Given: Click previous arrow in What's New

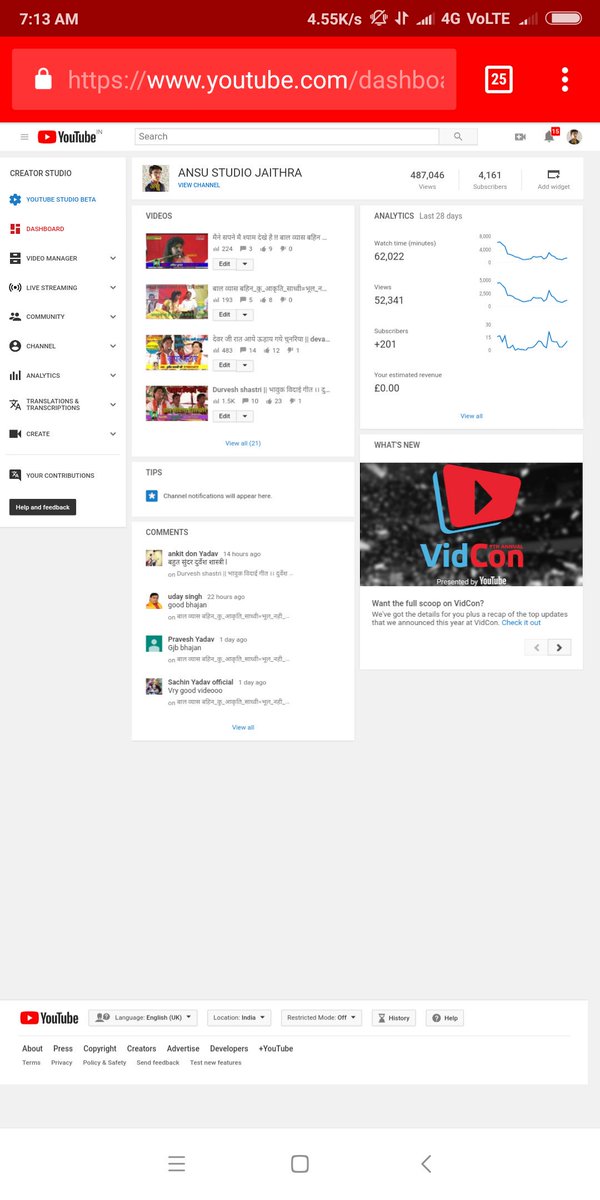Looking at the screenshot, I should [537, 647].
